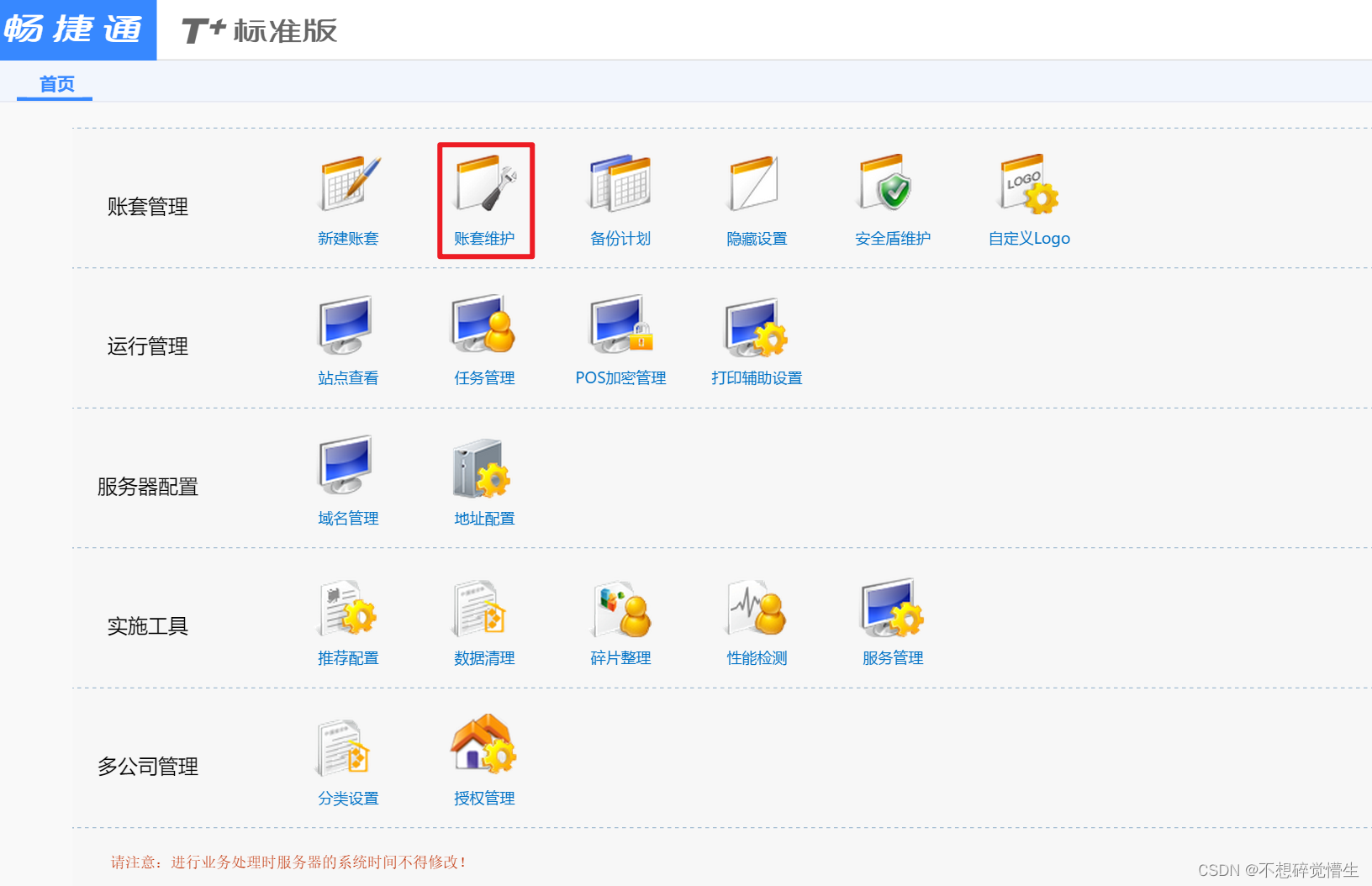Viewport: 1372px width, 886px height.
Task: Open the 服务管理 link
Action: [893, 658]
